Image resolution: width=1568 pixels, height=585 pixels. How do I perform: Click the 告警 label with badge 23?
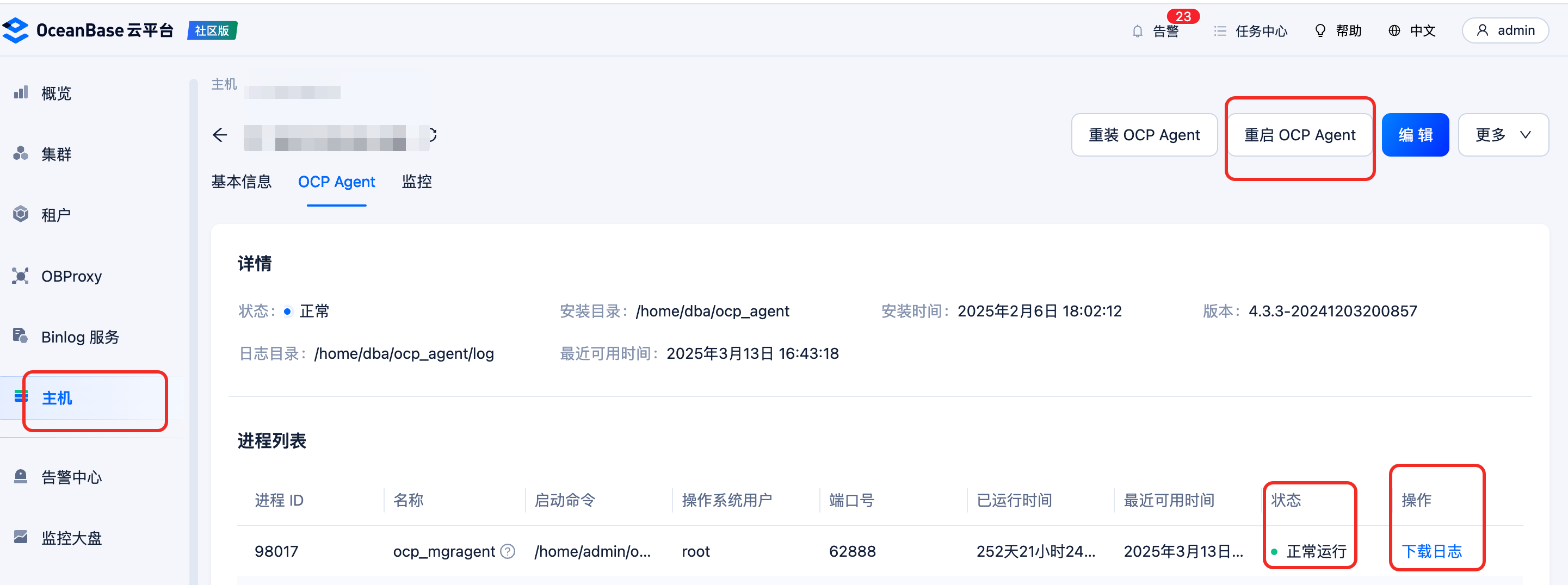pos(1165,31)
